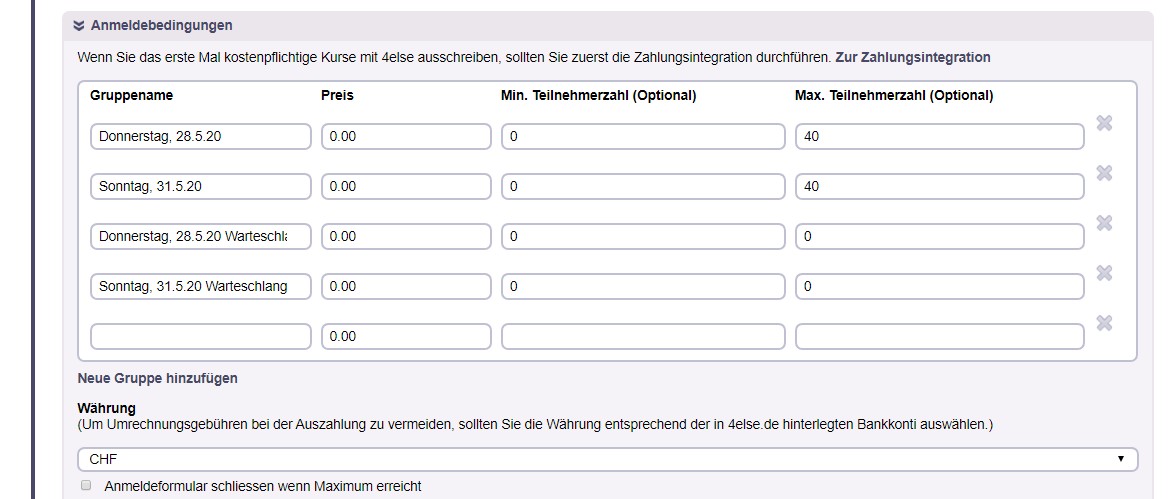Focus max participants field showing 40 in Sonntag row
This screenshot has width=1175, height=499.
coord(939,187)
